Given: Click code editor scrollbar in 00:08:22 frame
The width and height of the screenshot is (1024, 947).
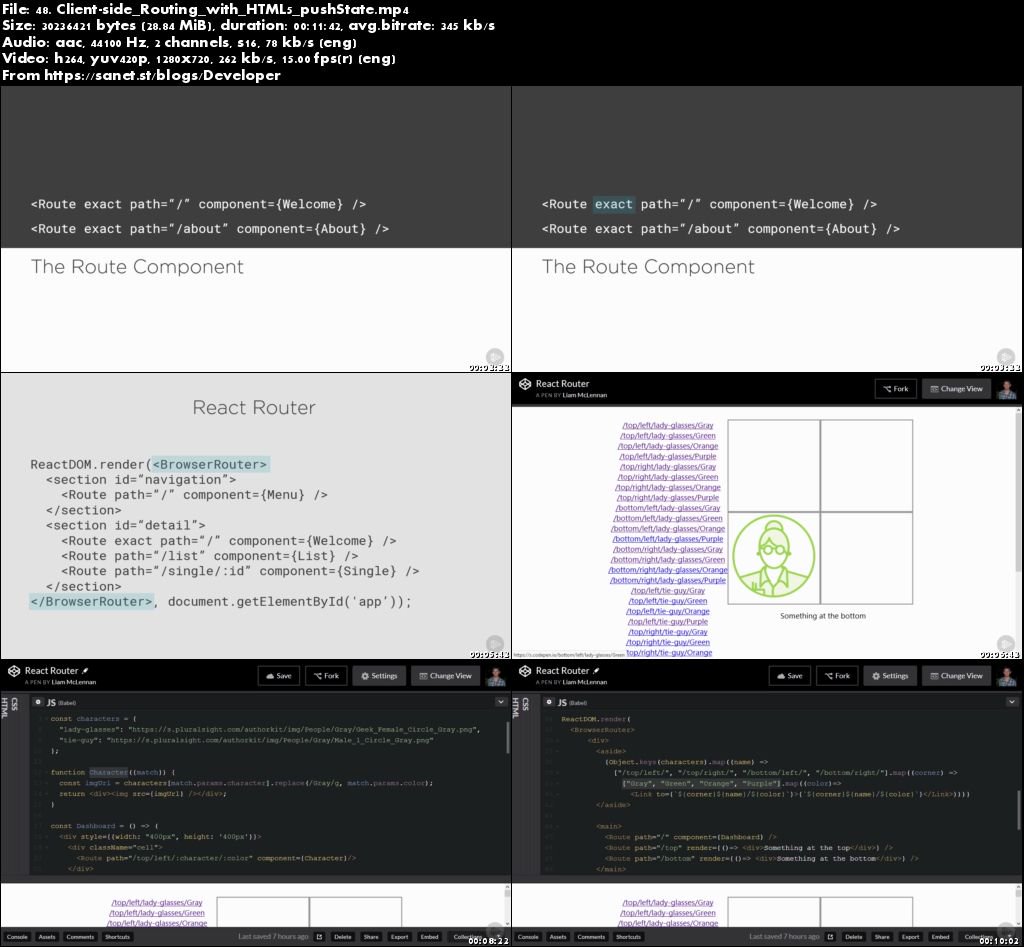Looking at the screenshot, I should point(507,738).
